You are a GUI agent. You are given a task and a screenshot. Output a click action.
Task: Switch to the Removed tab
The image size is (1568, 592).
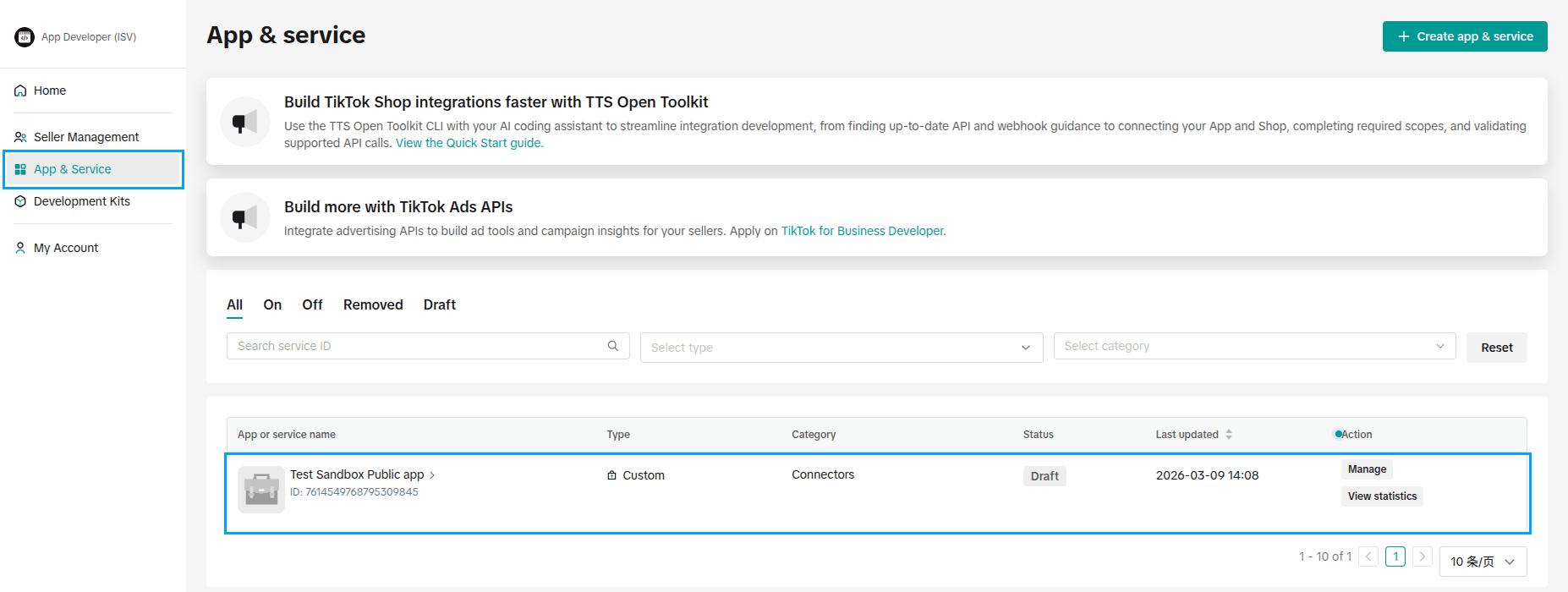click(x=373, y=304)
